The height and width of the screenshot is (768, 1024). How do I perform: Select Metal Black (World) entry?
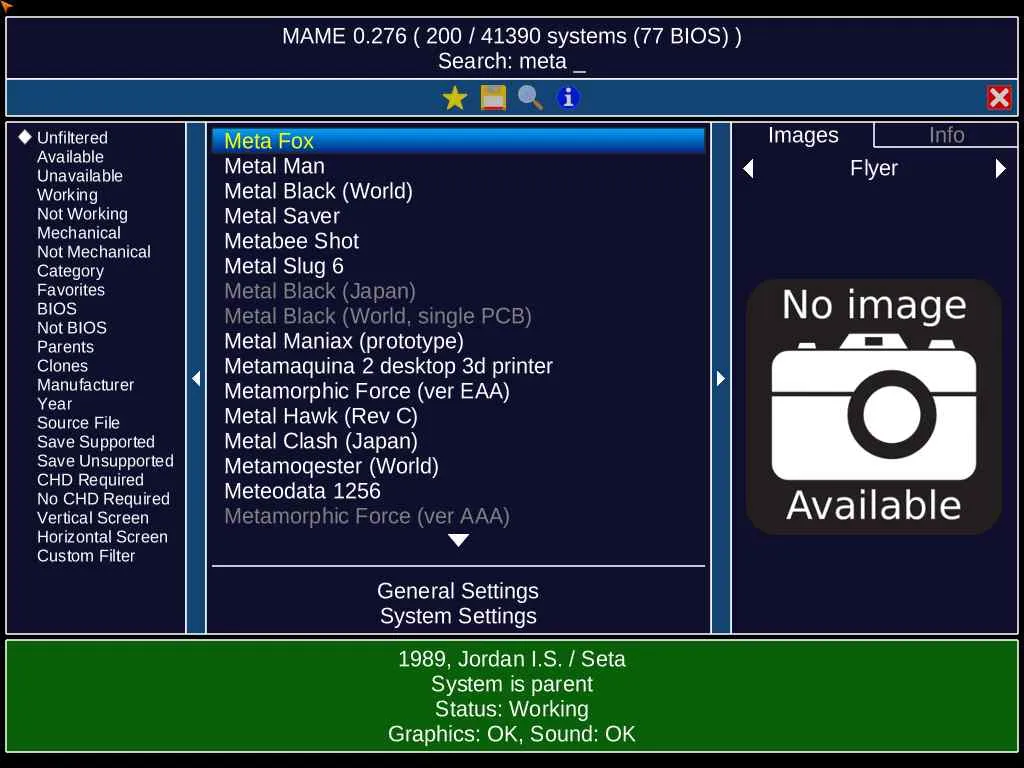pos(458,191)
